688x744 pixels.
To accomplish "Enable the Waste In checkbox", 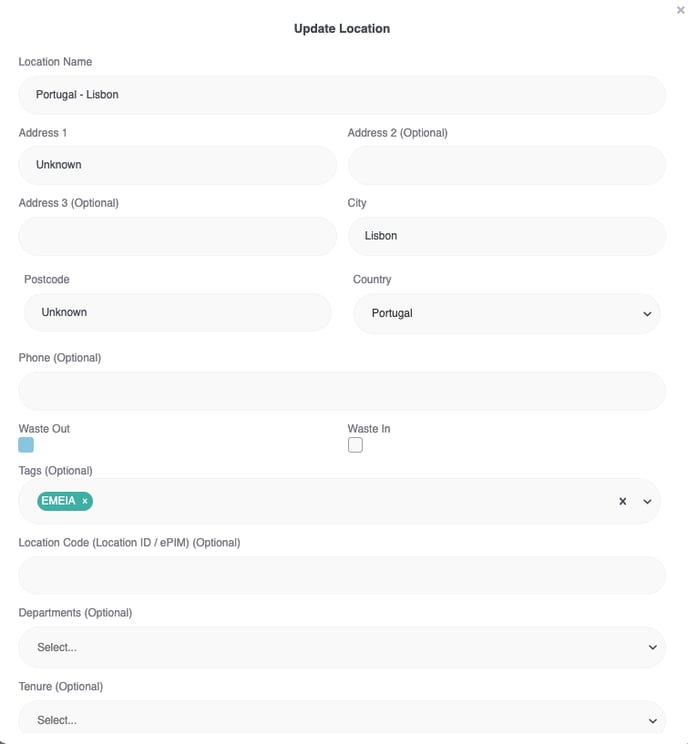I will 355,445.
